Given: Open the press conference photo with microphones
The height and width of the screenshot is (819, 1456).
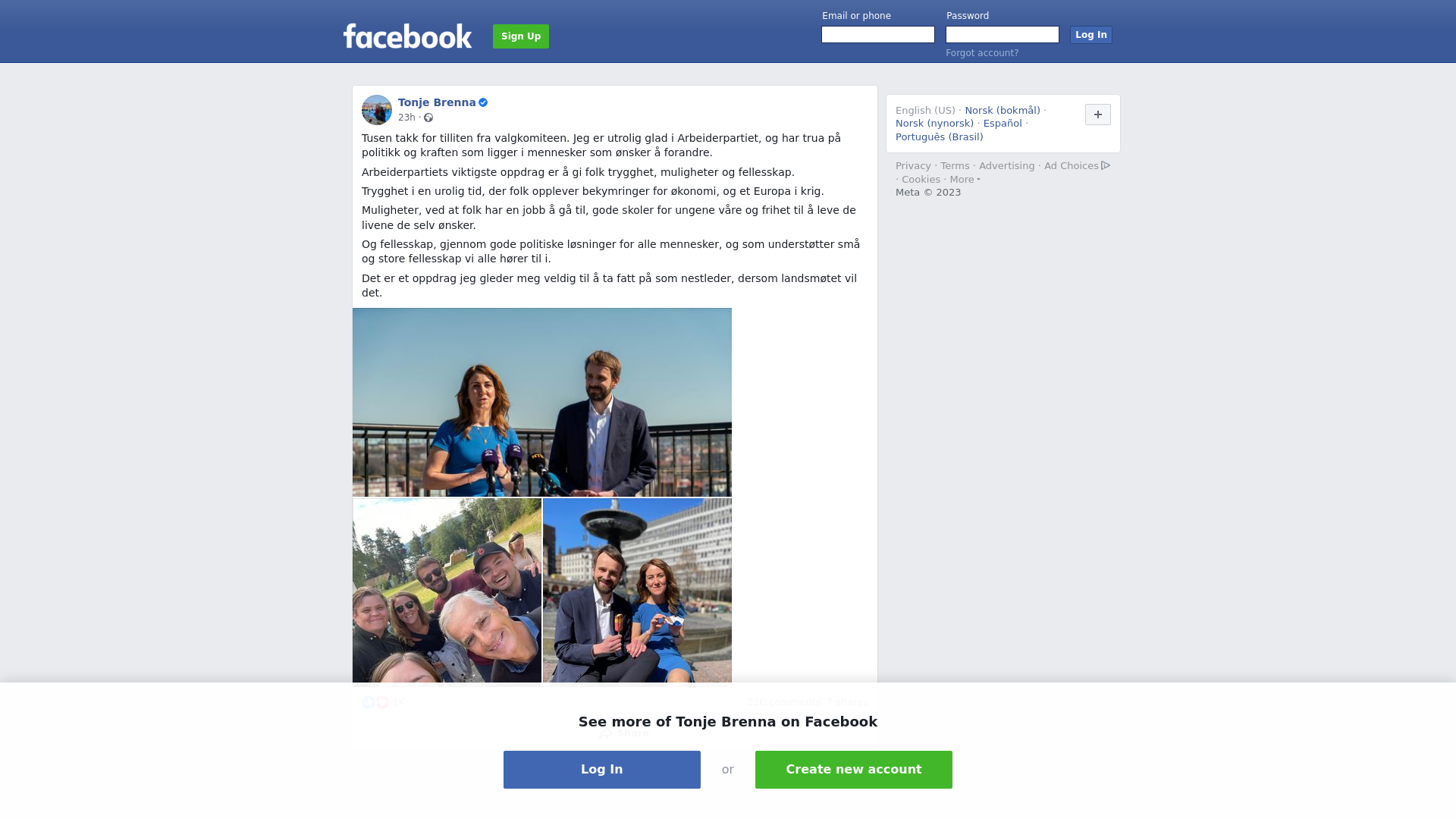Looking at the screenshot, I should [542, 402].
